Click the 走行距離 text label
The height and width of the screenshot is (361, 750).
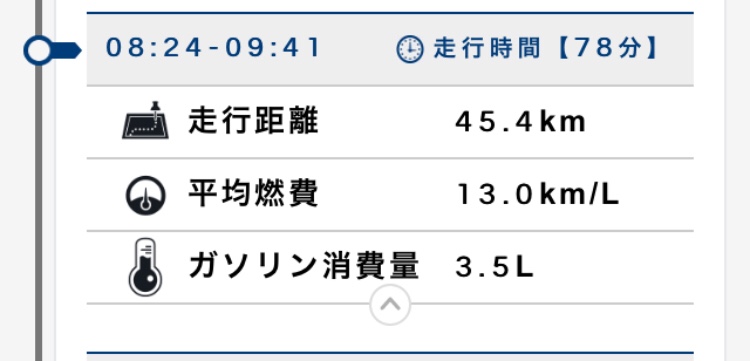253,121
